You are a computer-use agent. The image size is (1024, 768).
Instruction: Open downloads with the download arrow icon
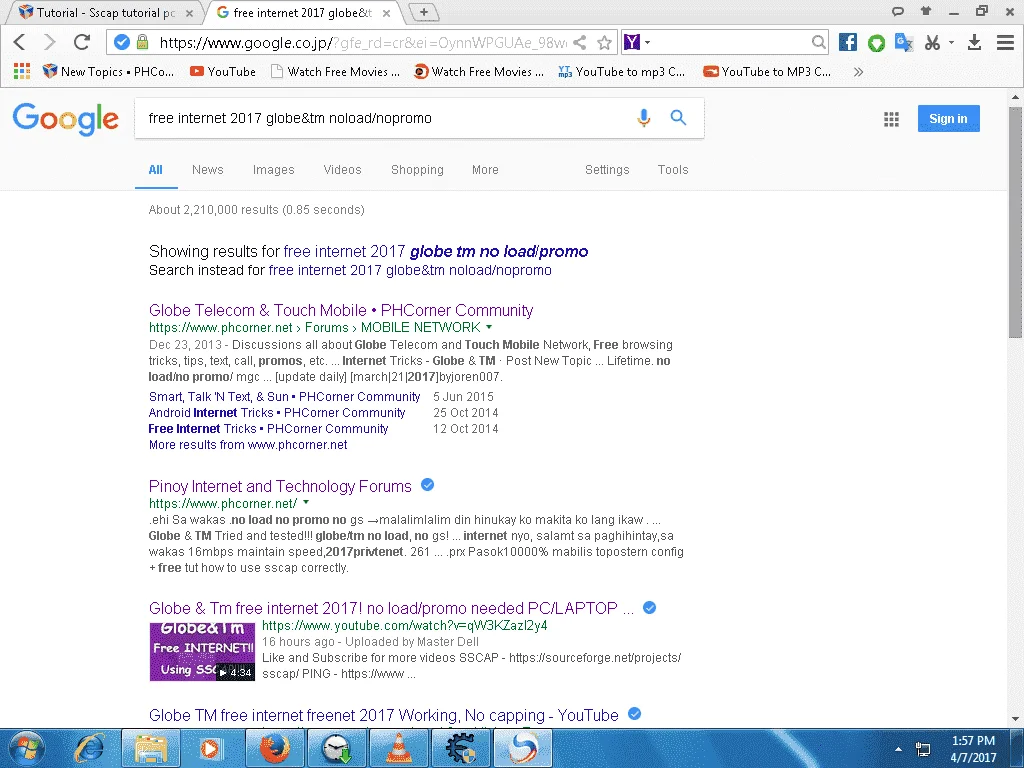[x=974, y=42]
